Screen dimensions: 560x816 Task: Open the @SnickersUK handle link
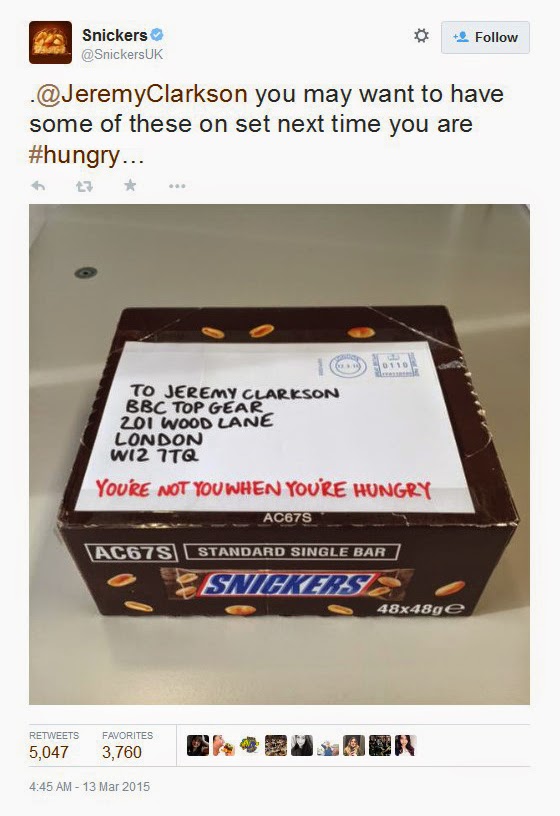coord(122,54)
